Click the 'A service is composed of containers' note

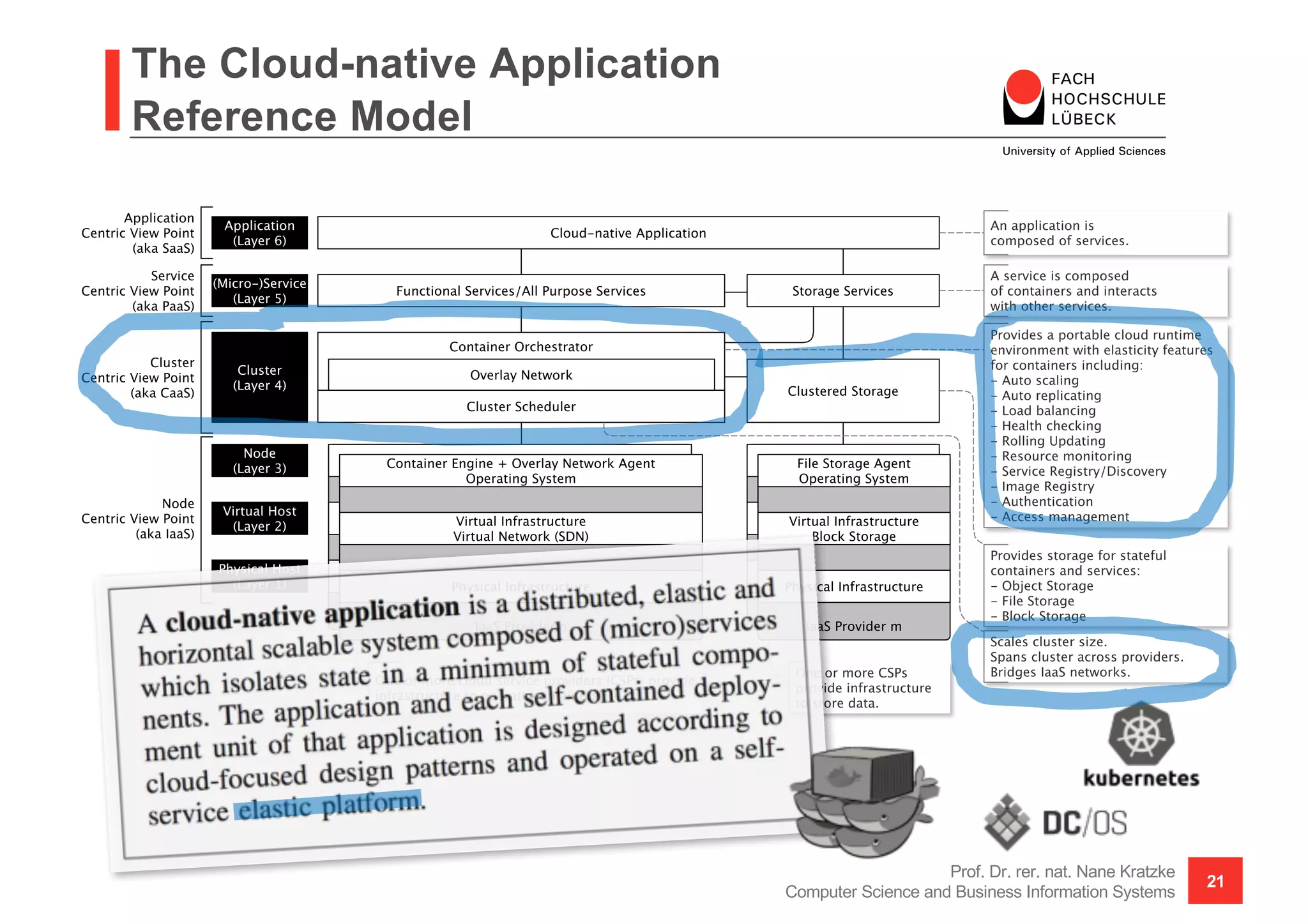coord(1105,291)
